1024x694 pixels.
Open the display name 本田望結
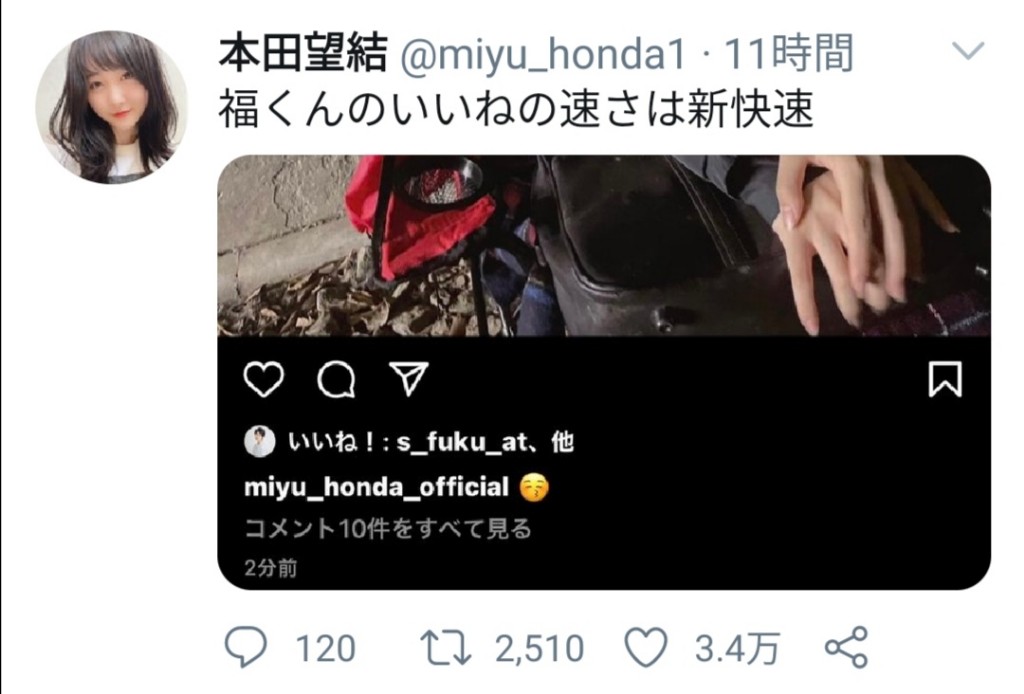pyautogui.click(x=302, y=54)
